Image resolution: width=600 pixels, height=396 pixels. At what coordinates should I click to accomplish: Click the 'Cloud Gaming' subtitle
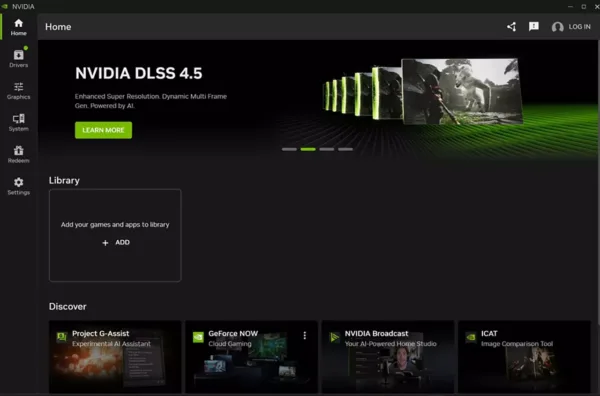(x=230, y=344)
